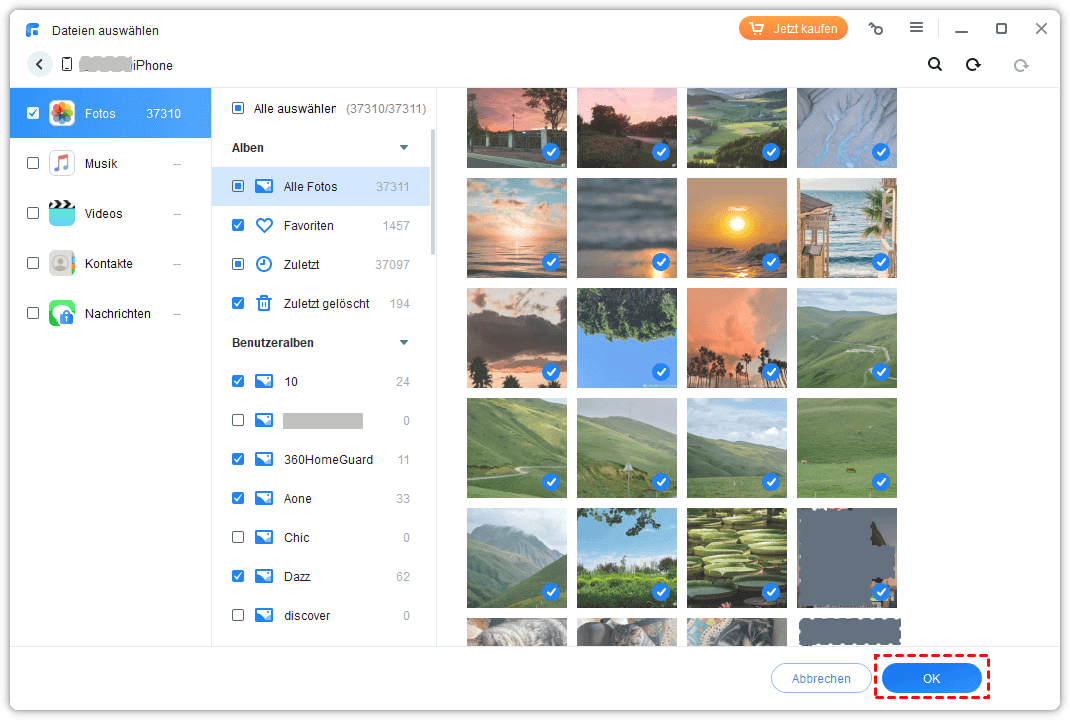The height and width of the screenshot is (720, 1070).
Task: Click the Nachrichten messages icon
Action: 62,314
